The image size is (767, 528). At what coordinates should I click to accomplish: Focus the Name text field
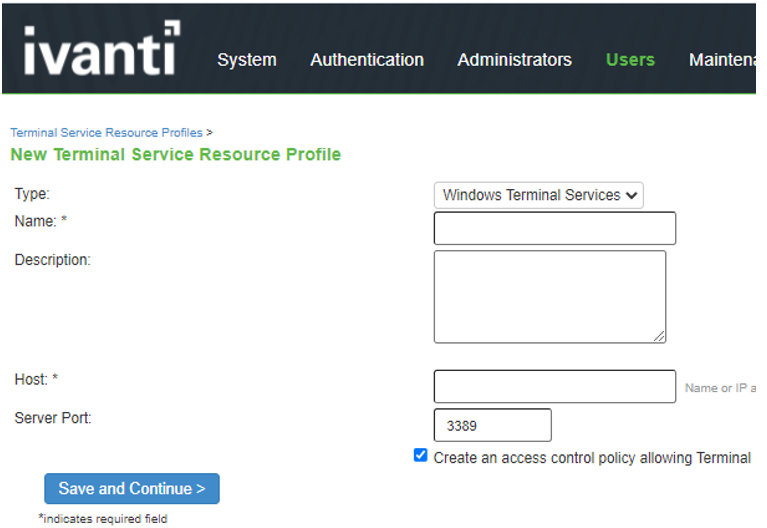point(555,228)
